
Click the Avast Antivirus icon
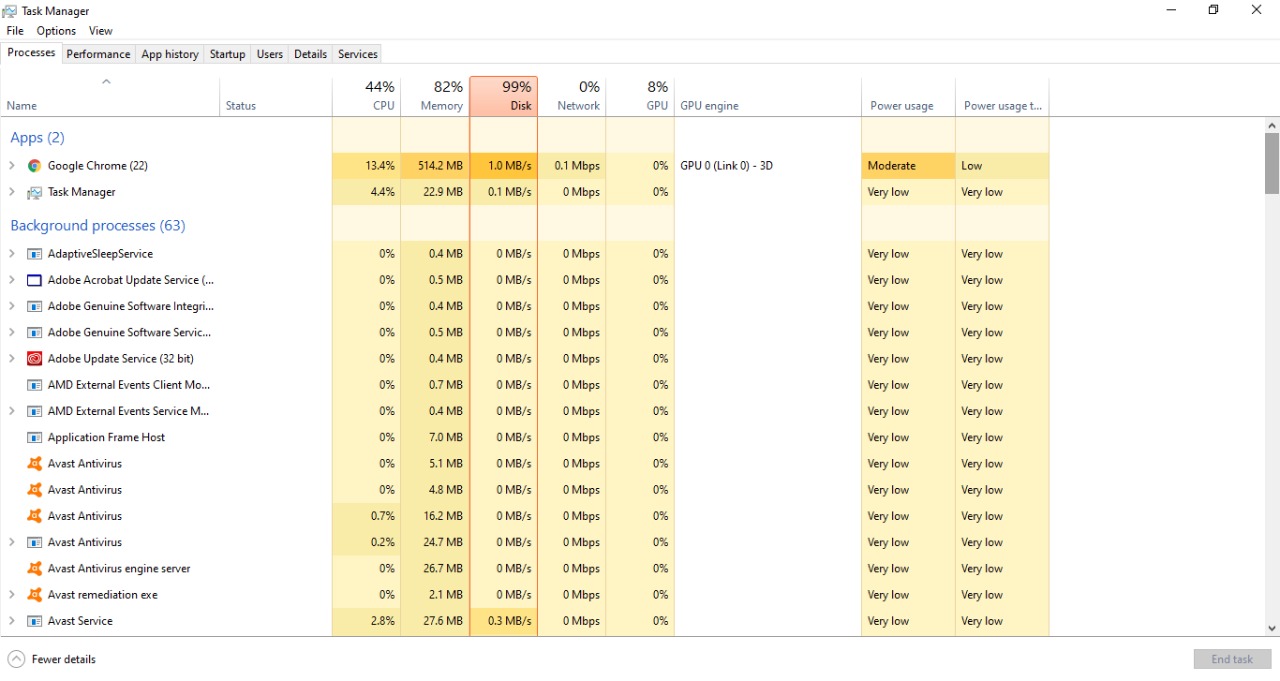tap(34, 463)
